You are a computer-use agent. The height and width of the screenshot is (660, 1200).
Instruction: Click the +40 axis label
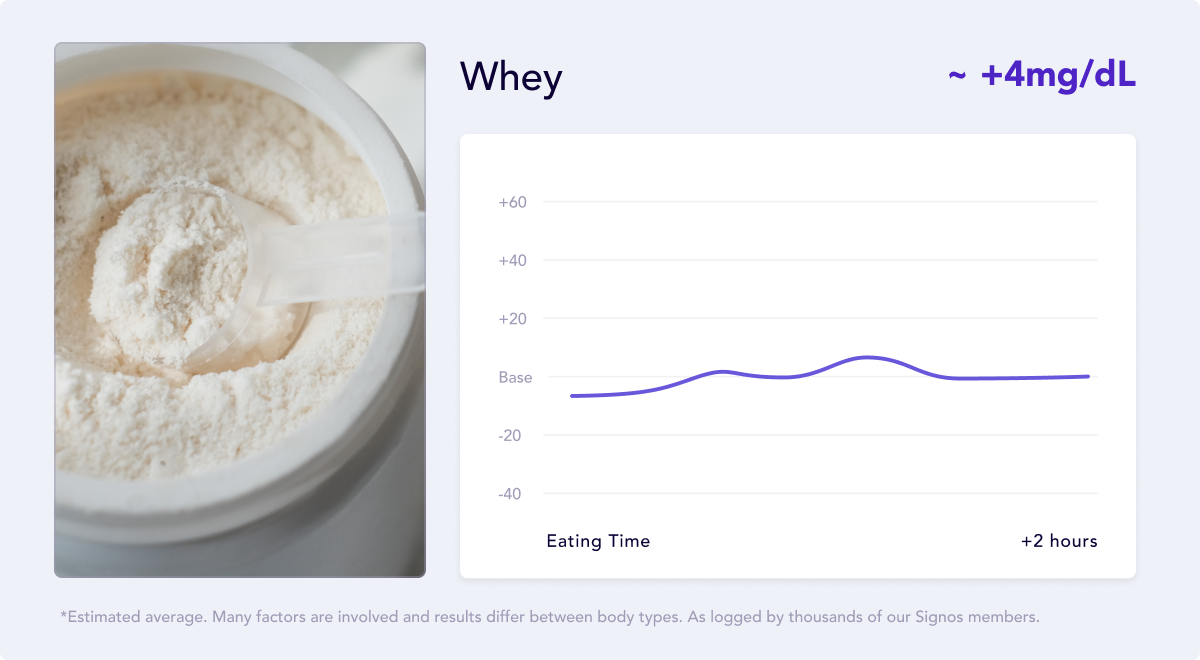pos(513,260)
